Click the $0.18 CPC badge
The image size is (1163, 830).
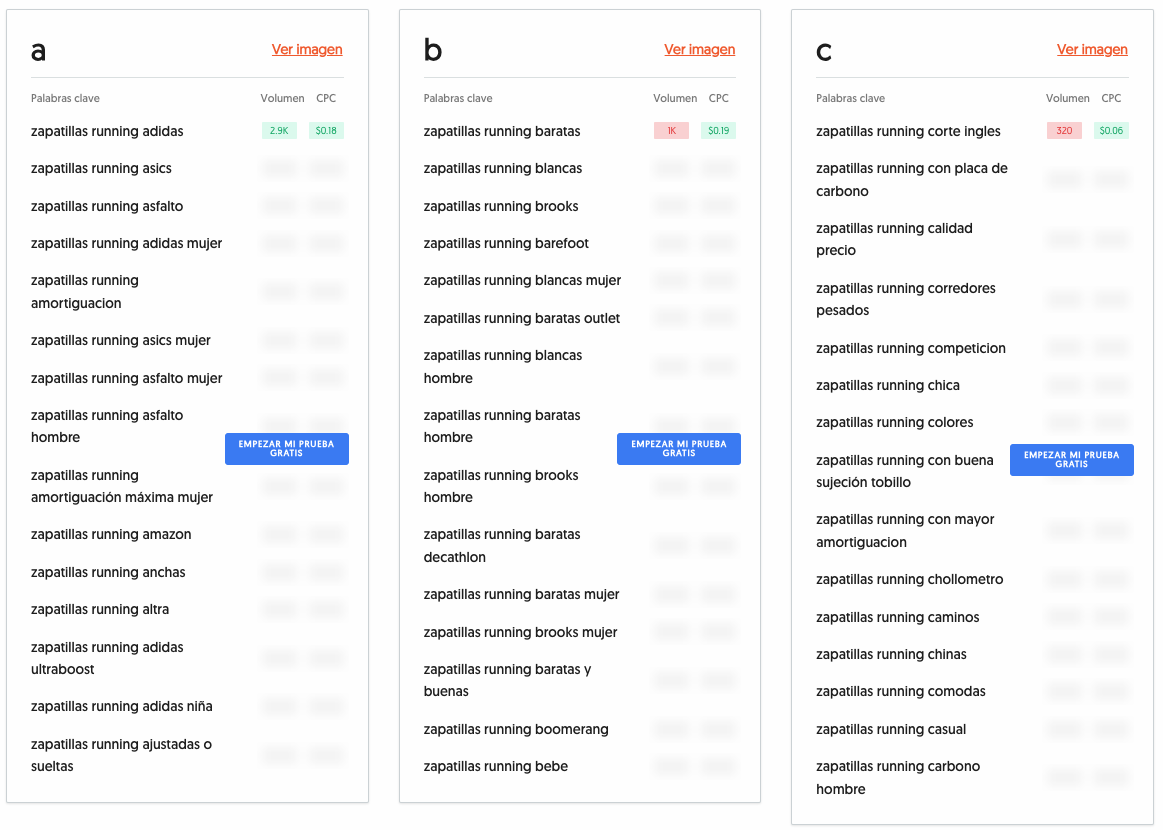(x=326, y=131)
